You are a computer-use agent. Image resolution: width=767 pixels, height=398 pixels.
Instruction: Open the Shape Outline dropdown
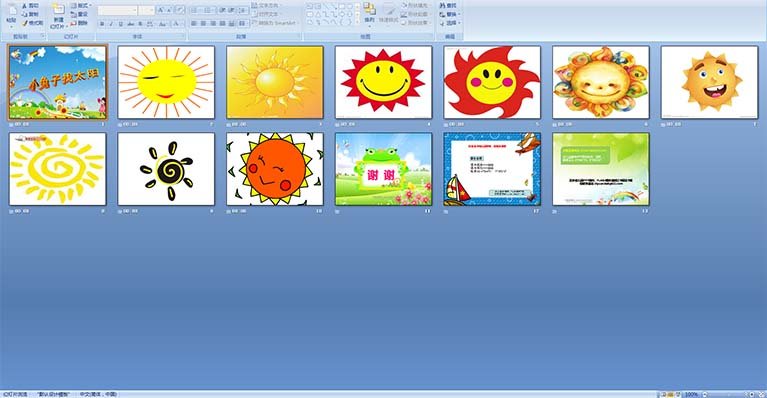415,14
